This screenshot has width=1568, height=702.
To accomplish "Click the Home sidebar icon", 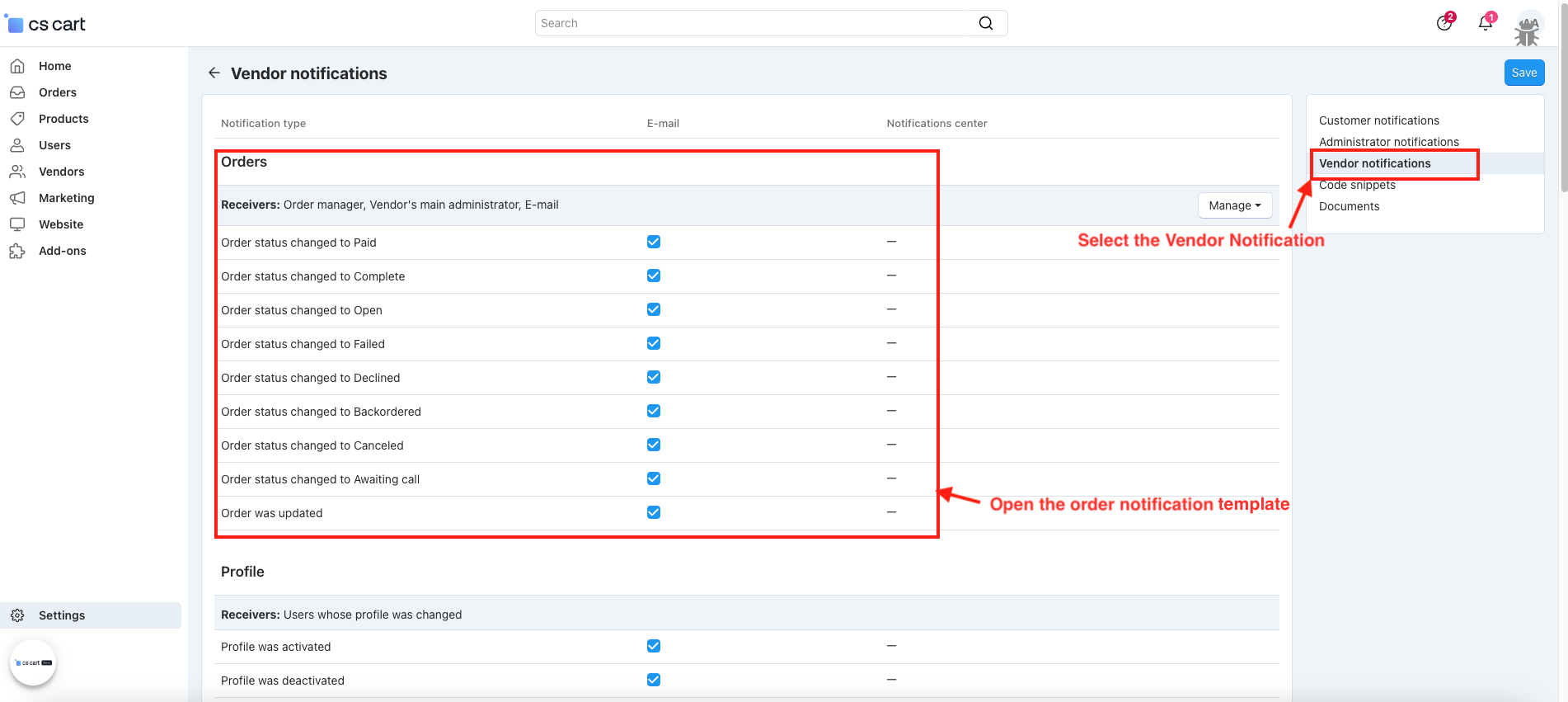I will coord(17,66).
